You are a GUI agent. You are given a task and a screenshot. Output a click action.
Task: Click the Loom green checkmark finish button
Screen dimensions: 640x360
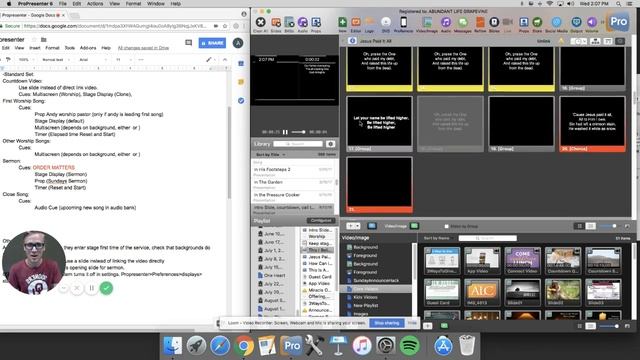(106, 288)
